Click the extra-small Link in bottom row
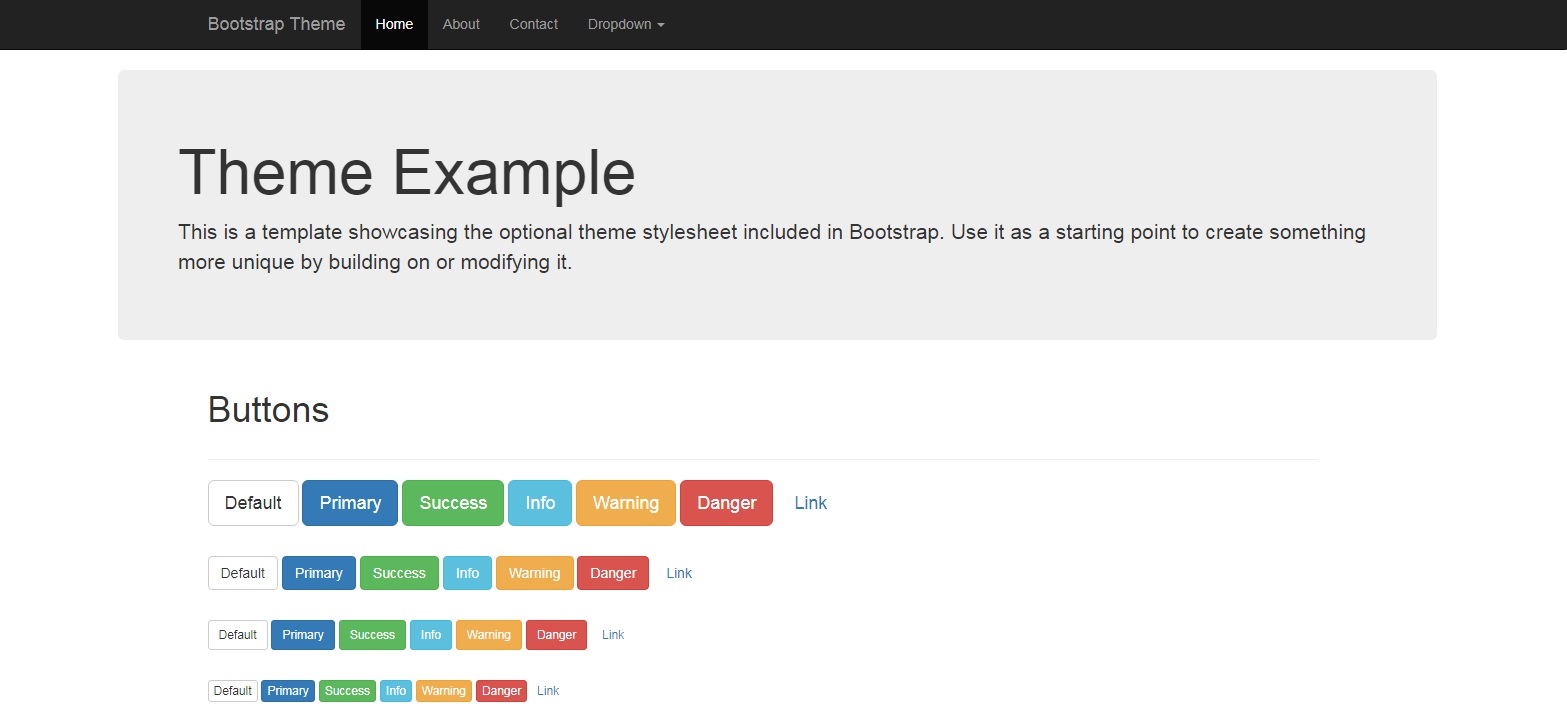Viewport: 1567px width, 725px height. pos(548,691)
